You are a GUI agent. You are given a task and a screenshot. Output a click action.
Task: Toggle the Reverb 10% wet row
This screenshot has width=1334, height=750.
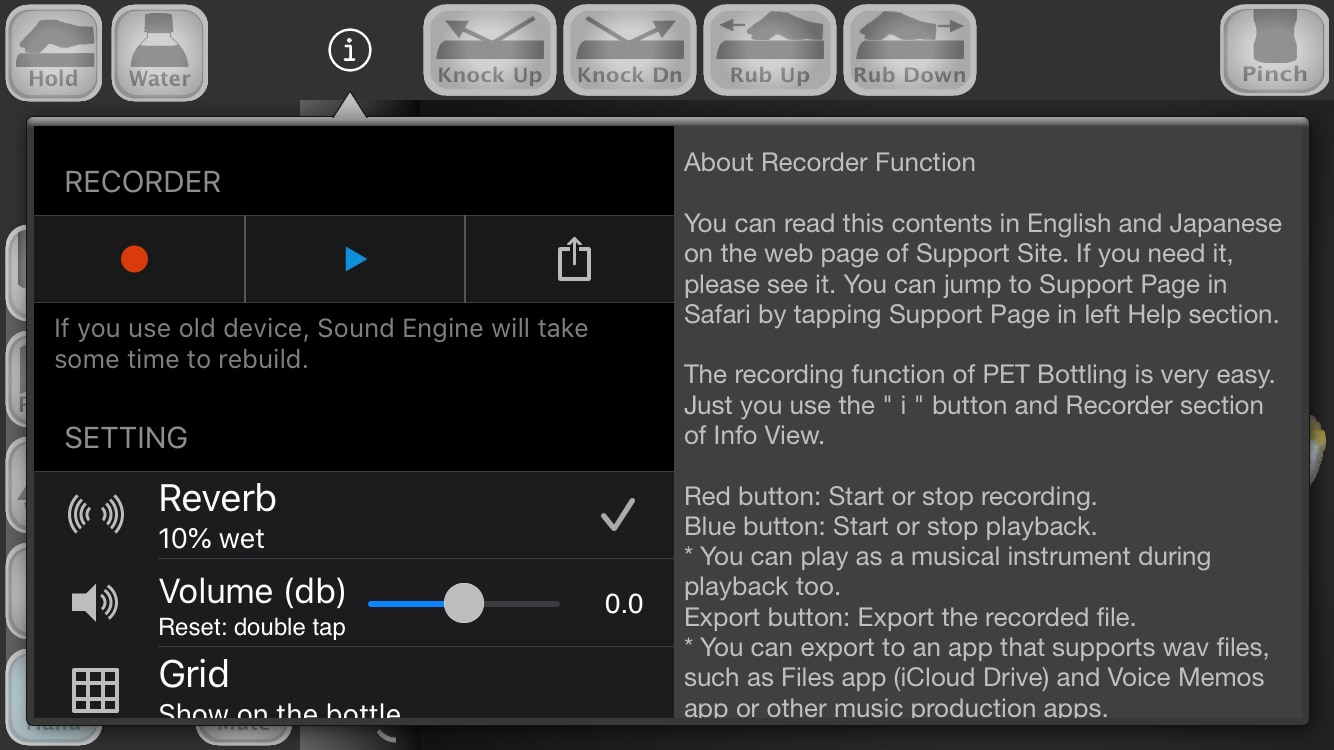click(354, 515)
